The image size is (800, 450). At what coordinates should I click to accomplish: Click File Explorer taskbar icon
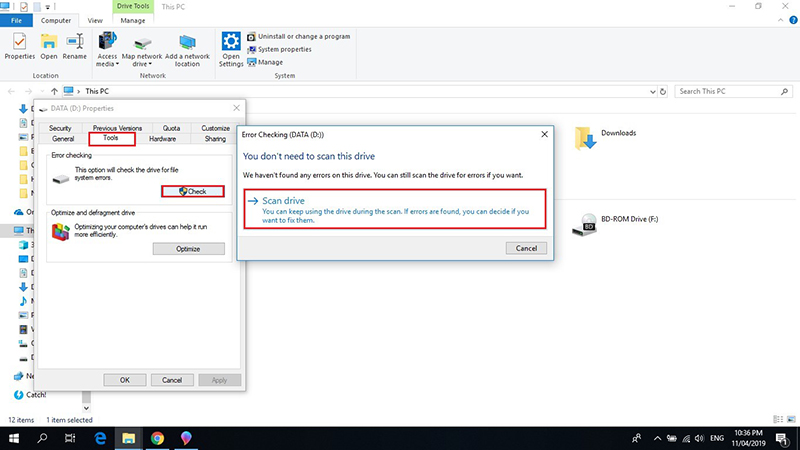129,438
